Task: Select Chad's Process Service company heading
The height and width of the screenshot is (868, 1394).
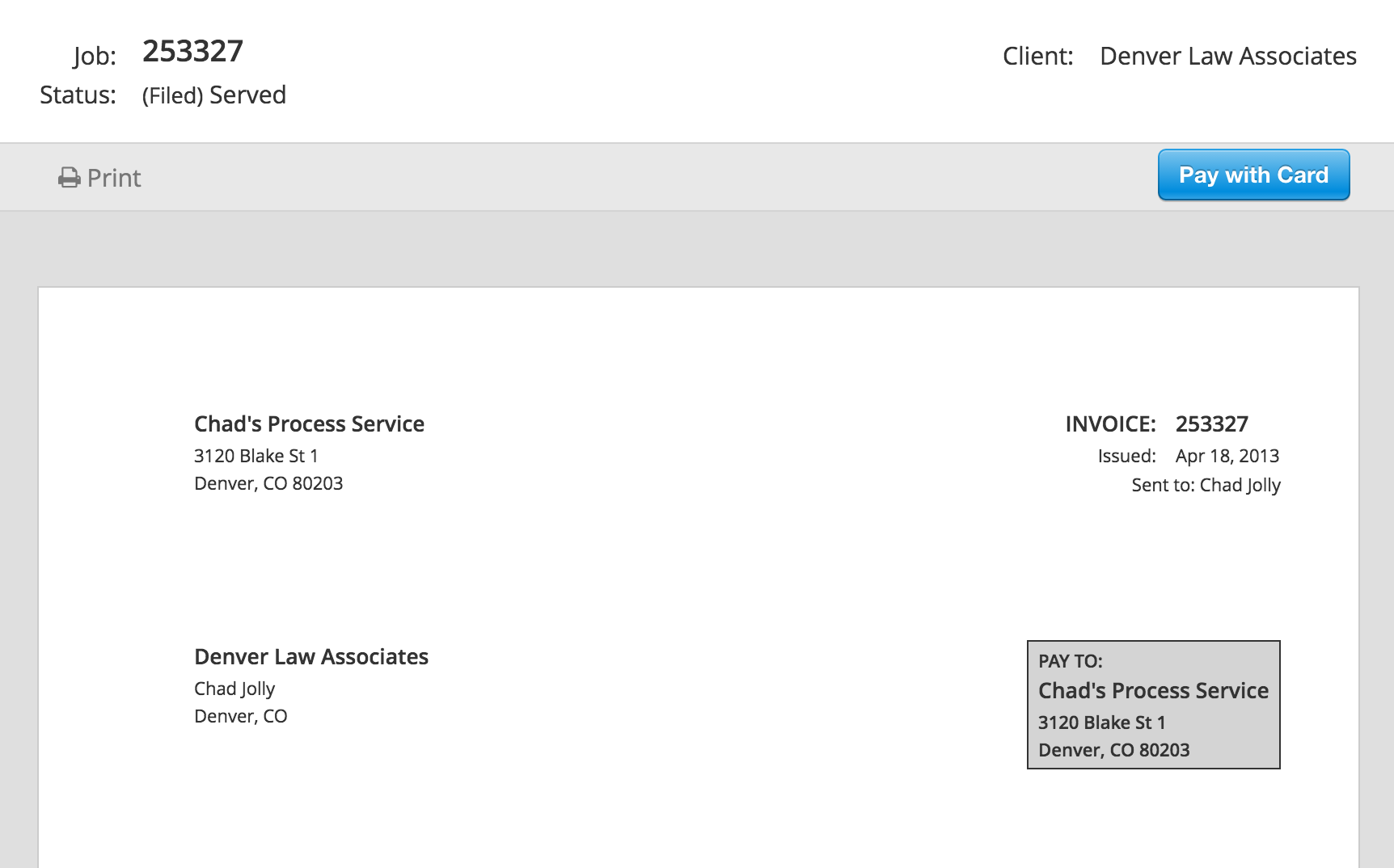Action: (309, 423)
